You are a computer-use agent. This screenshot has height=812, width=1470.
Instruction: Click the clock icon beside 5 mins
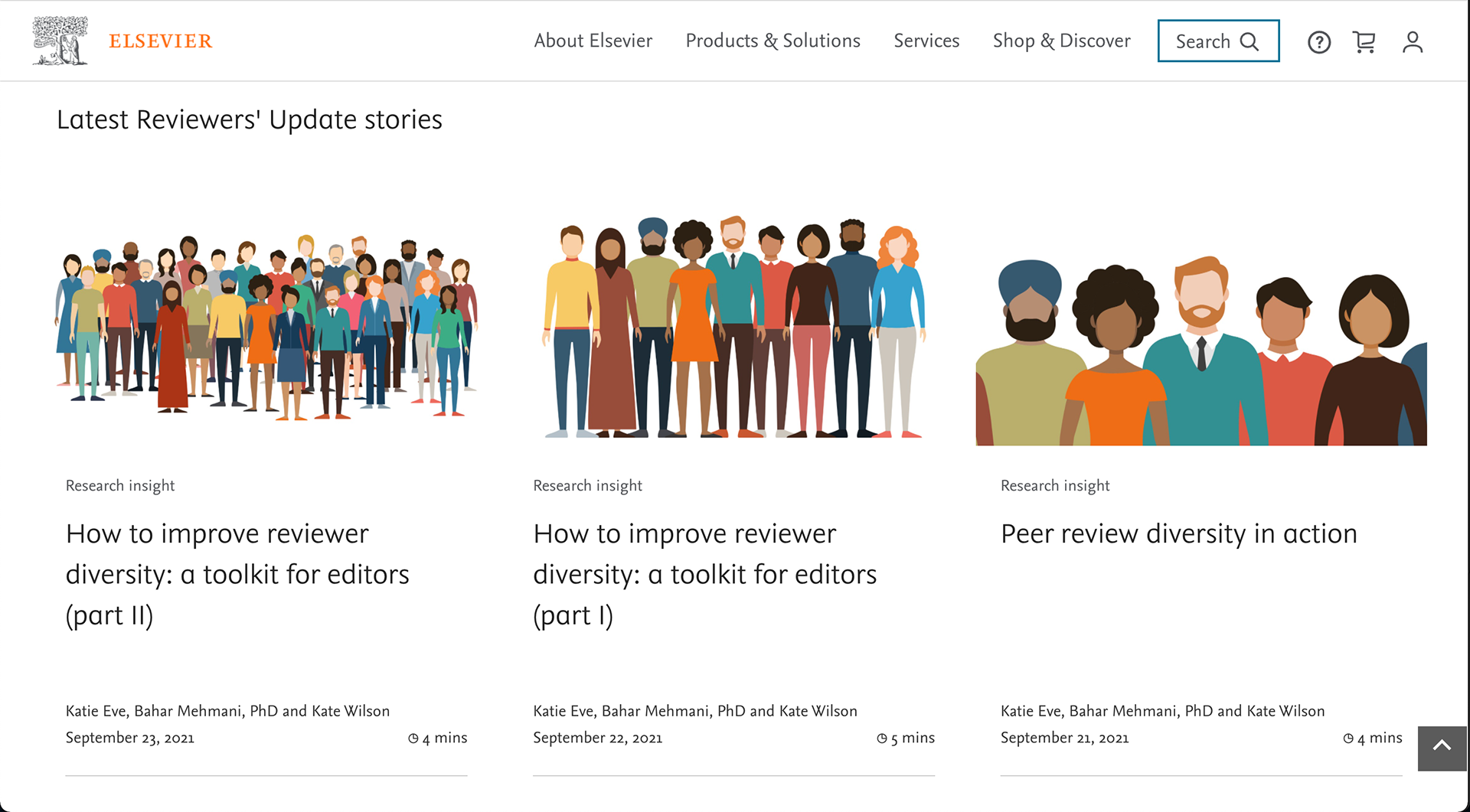[882, 739]
